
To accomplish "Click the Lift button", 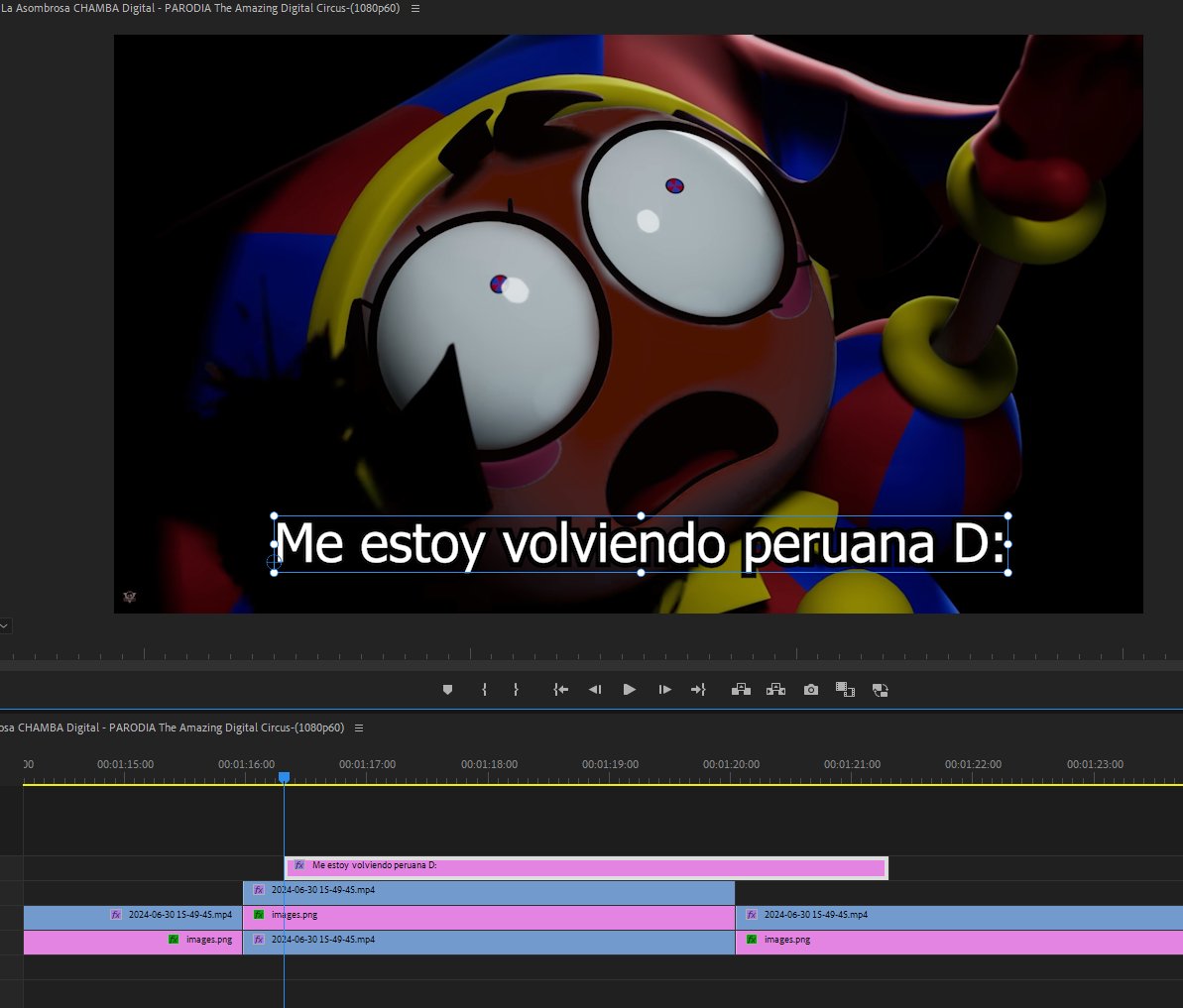I will coord(741,689).
